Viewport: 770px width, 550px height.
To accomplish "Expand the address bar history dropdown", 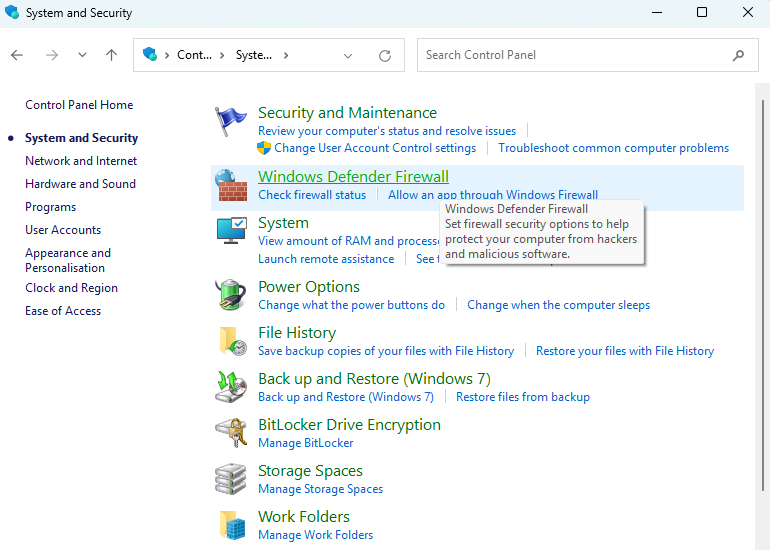I will 348,56.
